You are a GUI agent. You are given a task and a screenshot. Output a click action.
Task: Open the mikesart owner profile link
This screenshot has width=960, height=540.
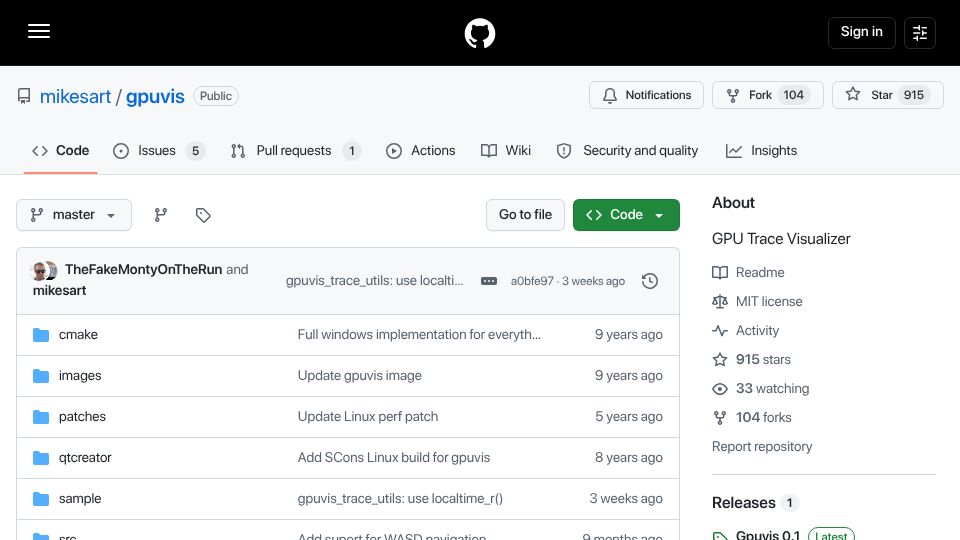click(75, 96)
